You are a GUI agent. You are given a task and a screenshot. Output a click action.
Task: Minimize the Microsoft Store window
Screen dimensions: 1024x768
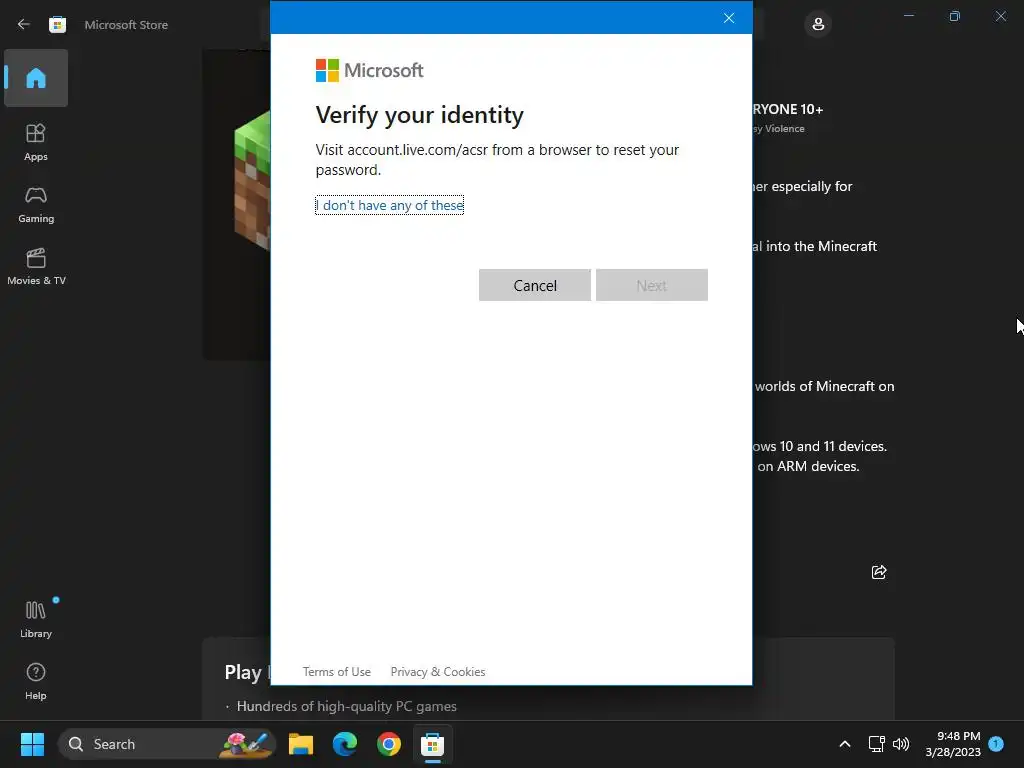coord(908,16)
